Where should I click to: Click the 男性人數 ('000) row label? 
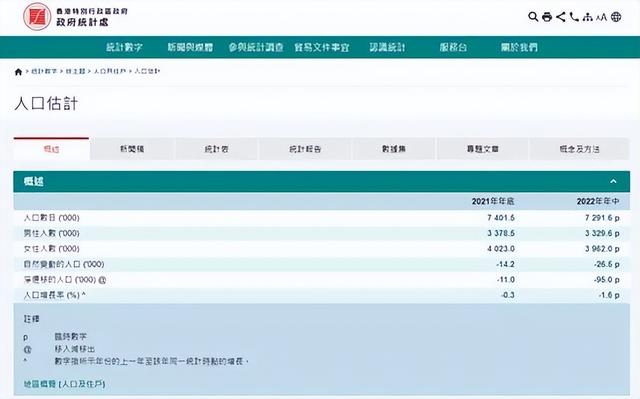[51, 233]
